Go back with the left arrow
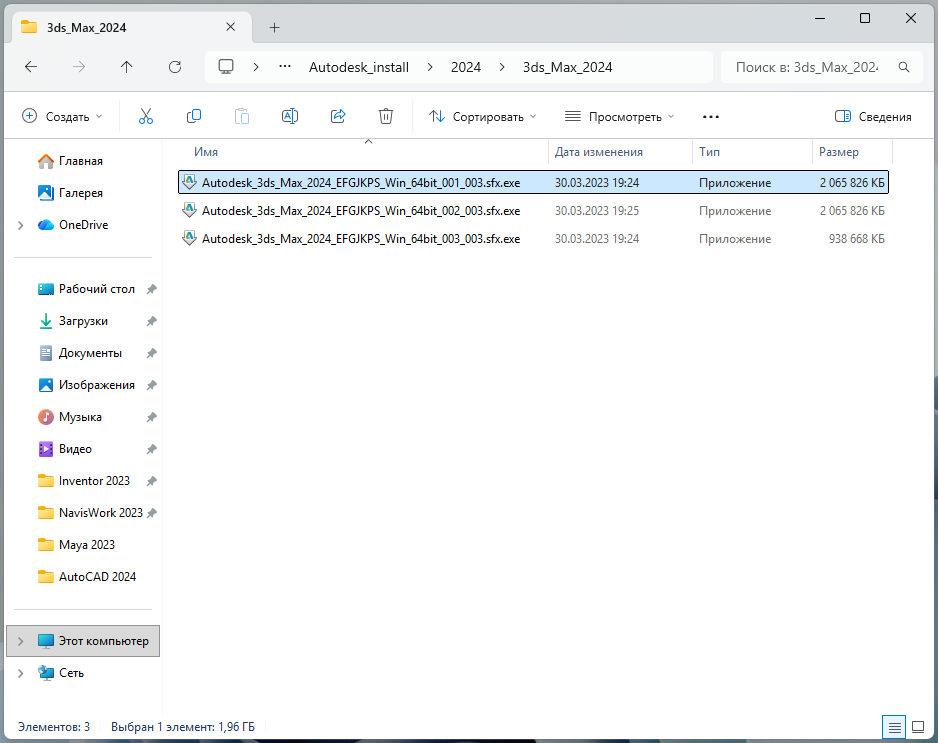The height and width of the screenshot is (743, 938). pyautogui.click(x=31, y=67)
